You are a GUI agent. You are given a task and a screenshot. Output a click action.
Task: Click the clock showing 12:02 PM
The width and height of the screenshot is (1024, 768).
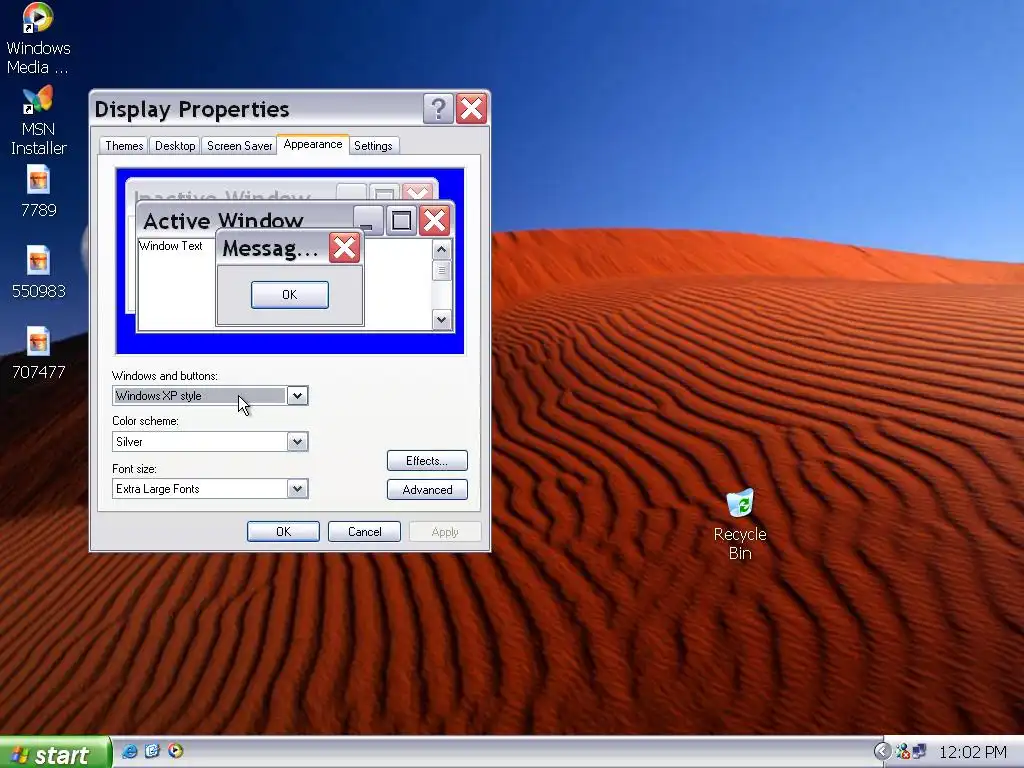(x=972, y=752)
